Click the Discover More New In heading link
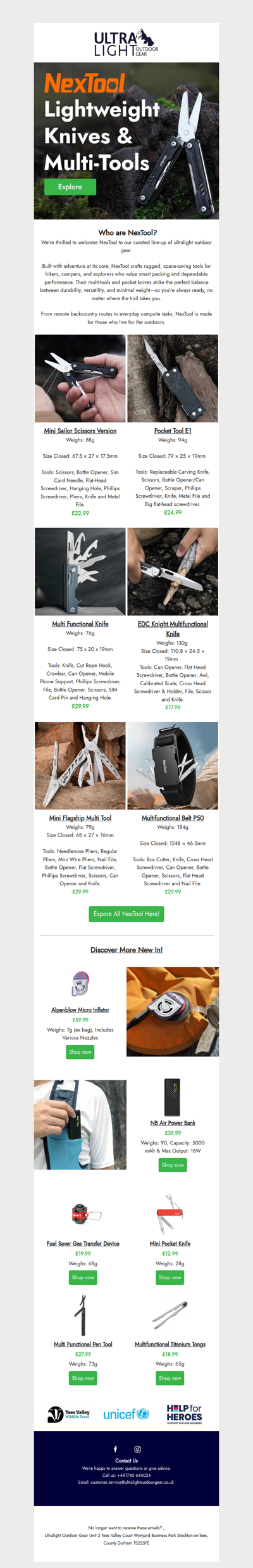Viewport: 253px width, 1568px height. [126, 950]
